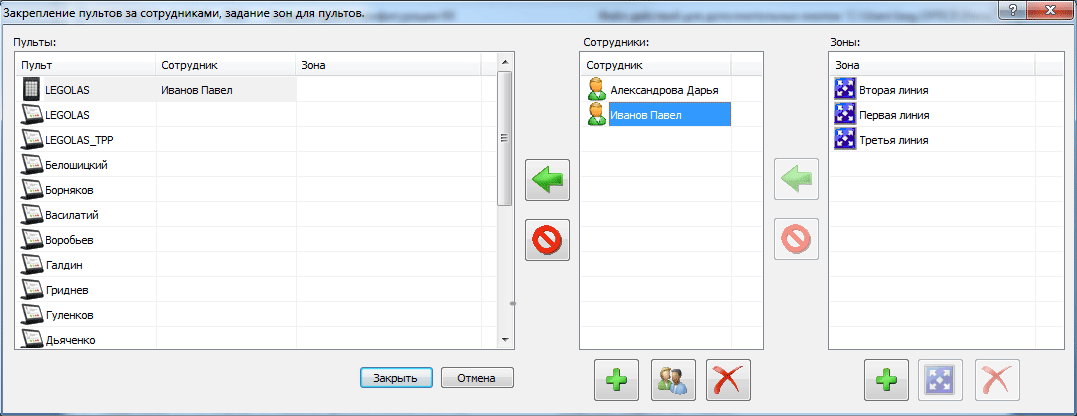Click the zone edit icon button
This screenshot has width=1077, height=416.
(940, 379)
